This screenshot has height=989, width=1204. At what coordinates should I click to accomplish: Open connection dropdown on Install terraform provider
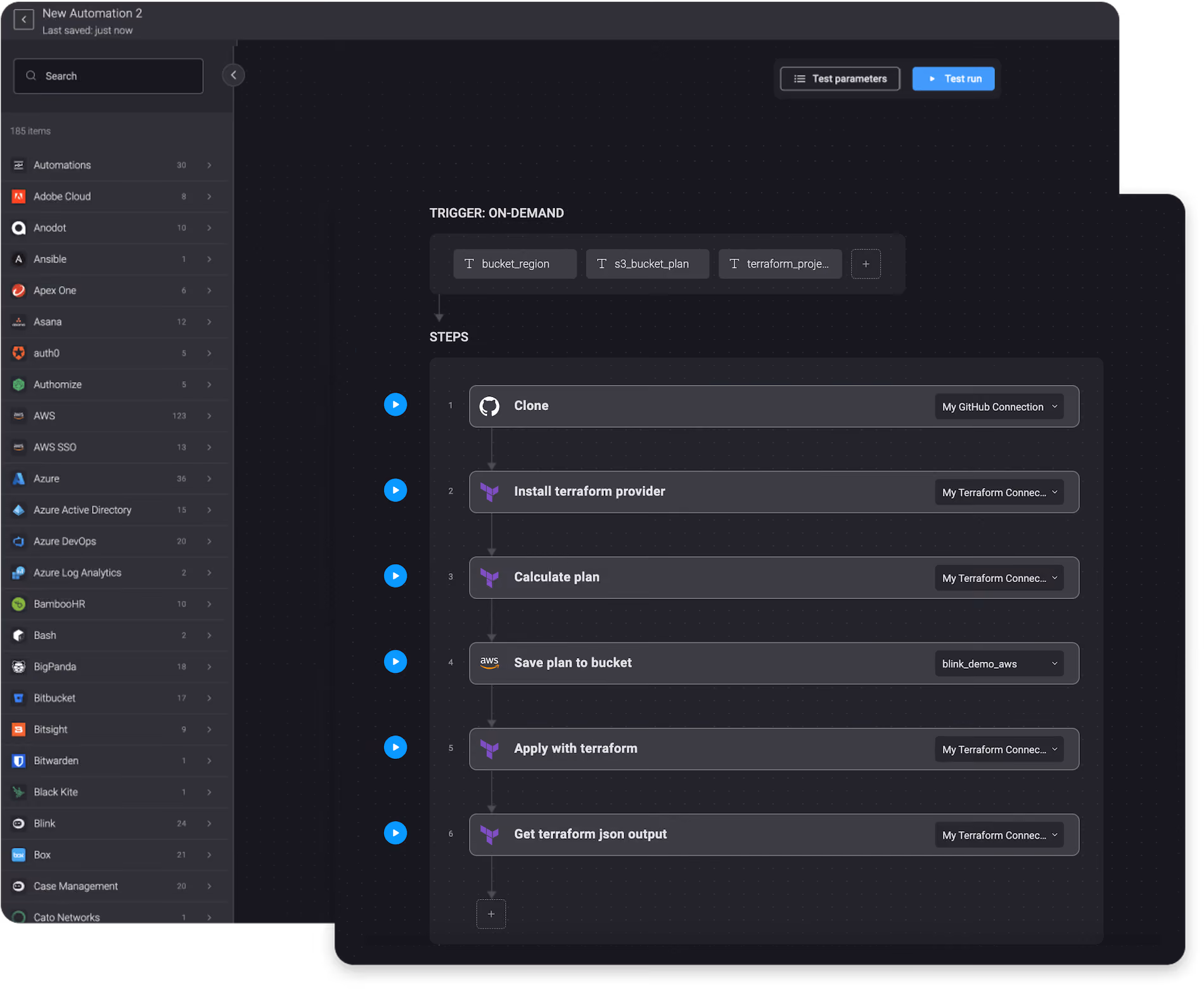(999, 493)
